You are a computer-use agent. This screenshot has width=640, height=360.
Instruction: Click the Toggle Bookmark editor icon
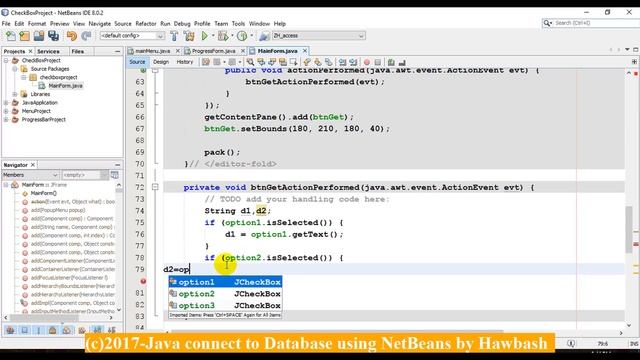pos(329,62)
